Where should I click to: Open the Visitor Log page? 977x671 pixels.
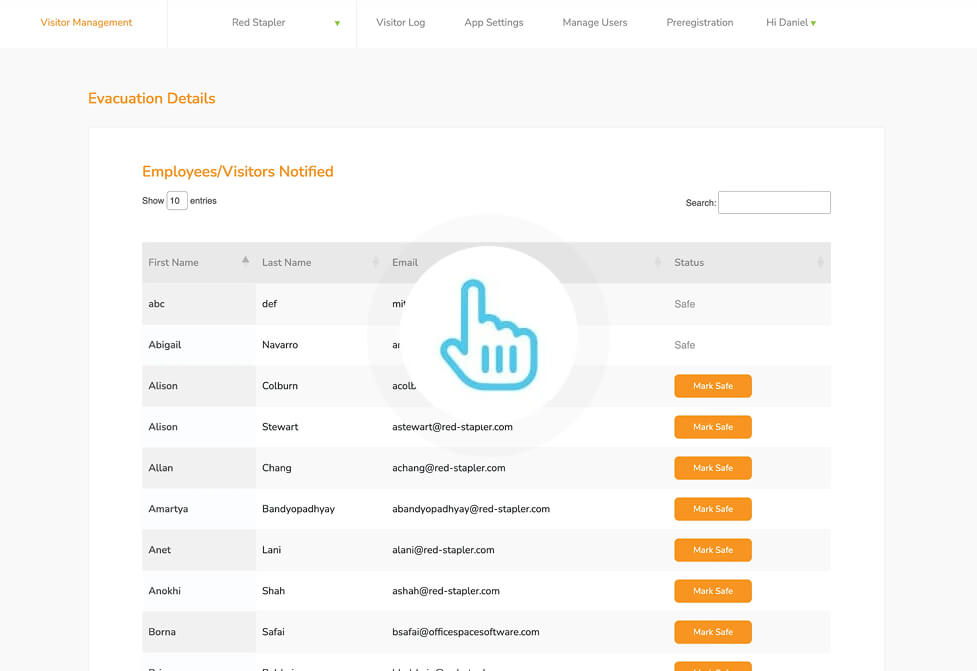[x=400, y=23]
